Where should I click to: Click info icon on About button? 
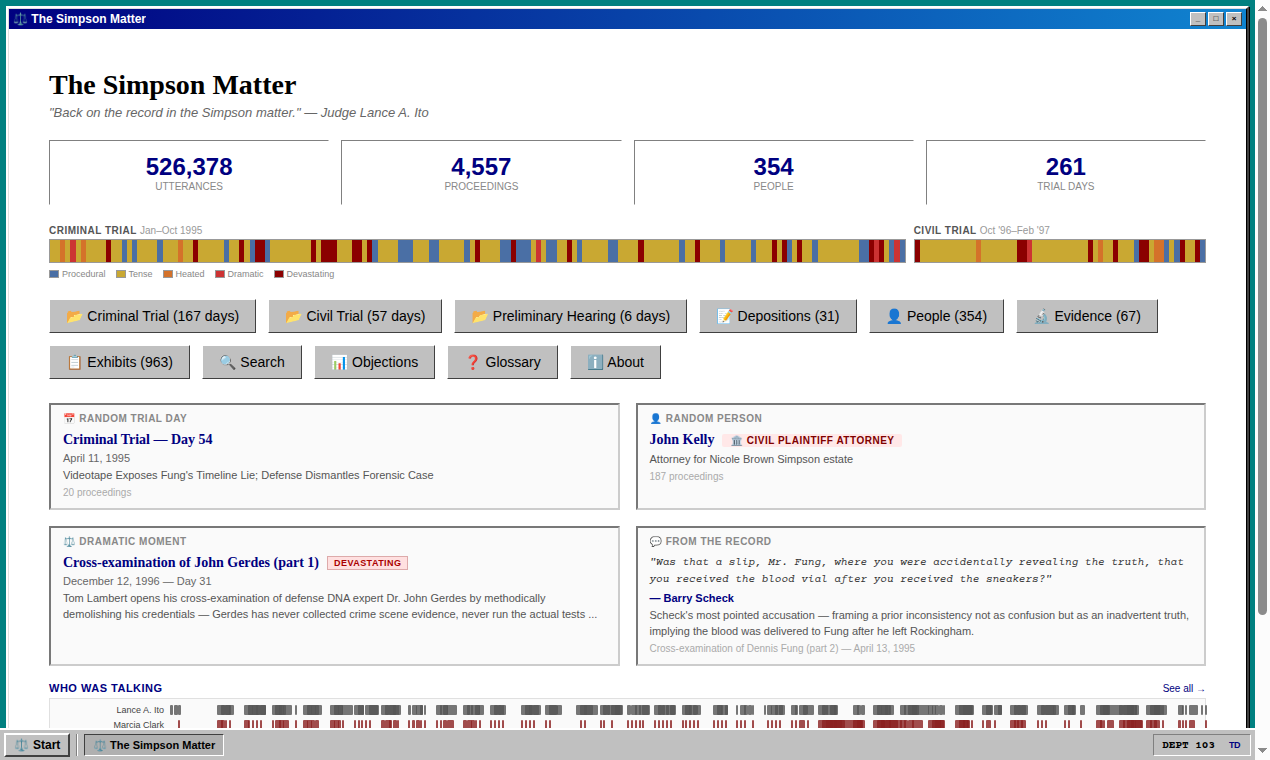tap(595, 362)
